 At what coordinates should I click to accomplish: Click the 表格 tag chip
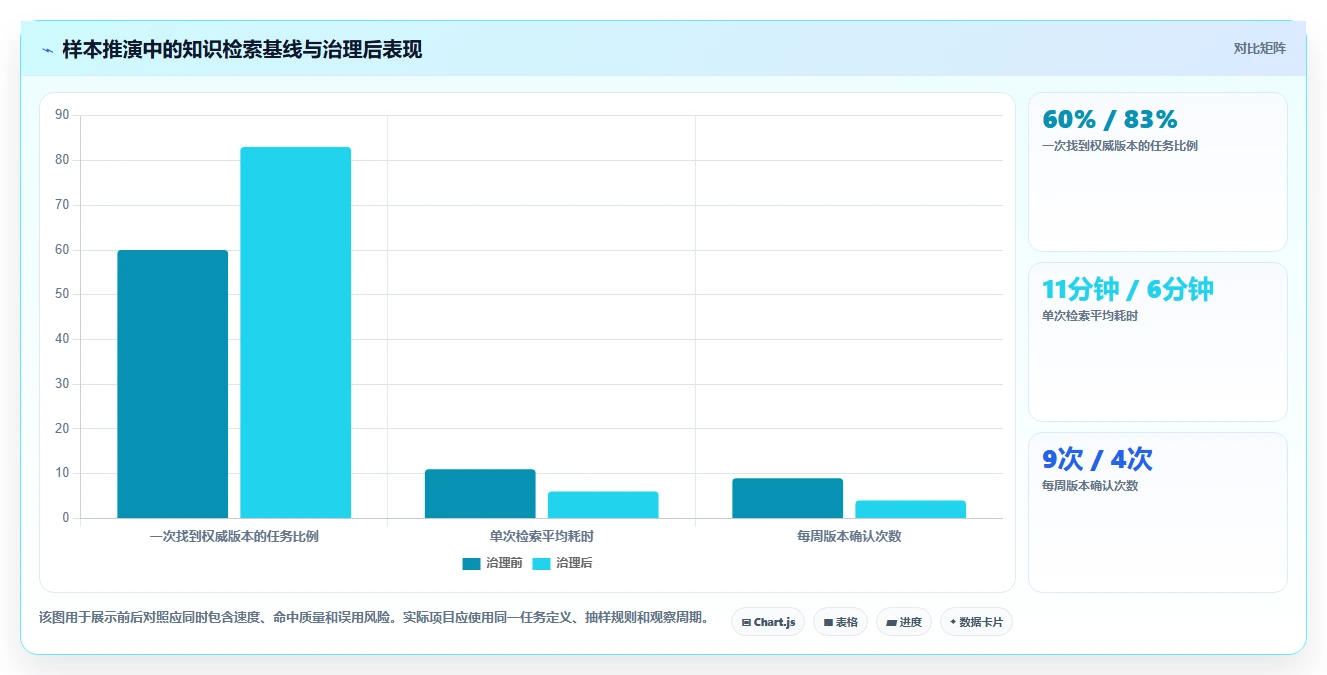pos(840,622)
